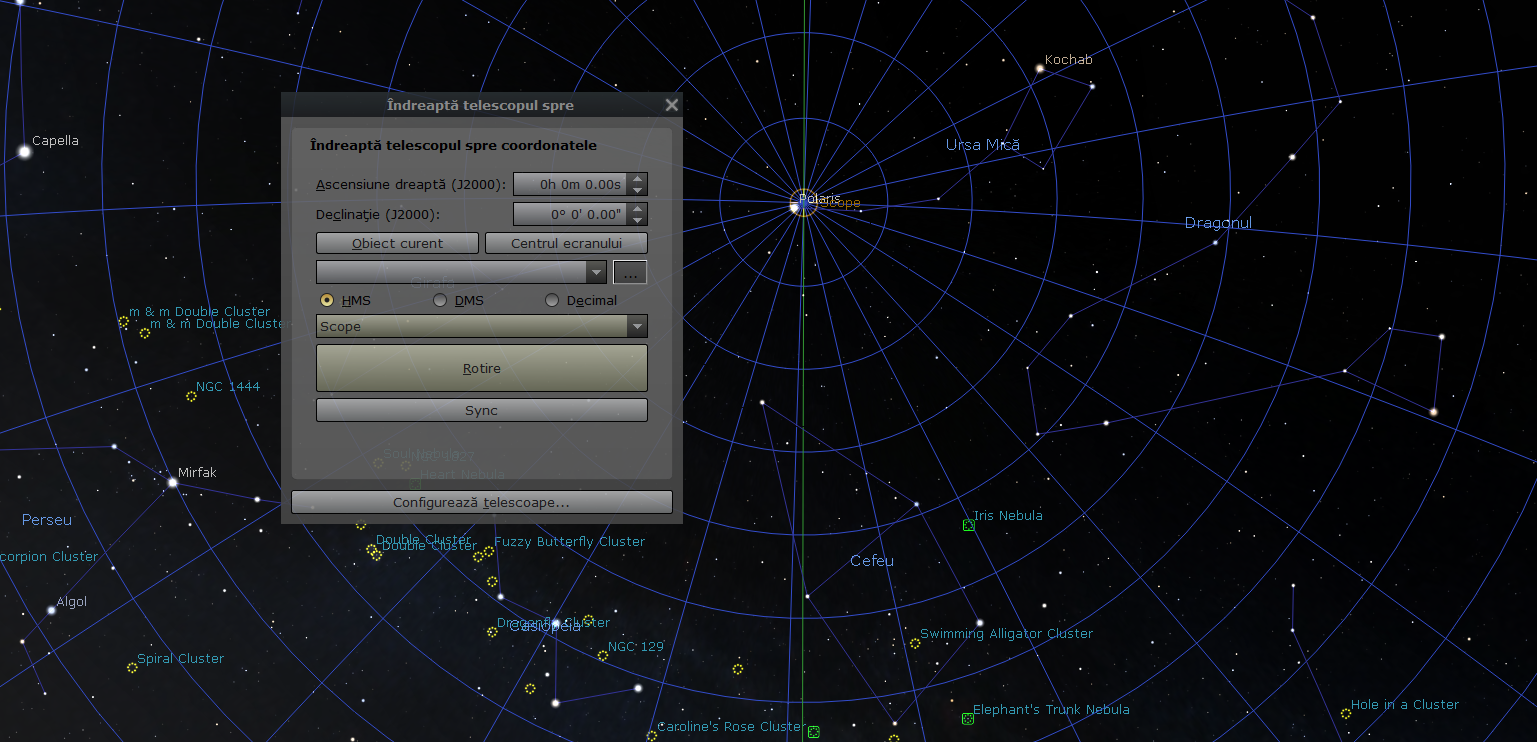This screenshot has height=742, width=1537.
Task: Increase the Ascensiune dreaptă value
Action: pos(638,179)
